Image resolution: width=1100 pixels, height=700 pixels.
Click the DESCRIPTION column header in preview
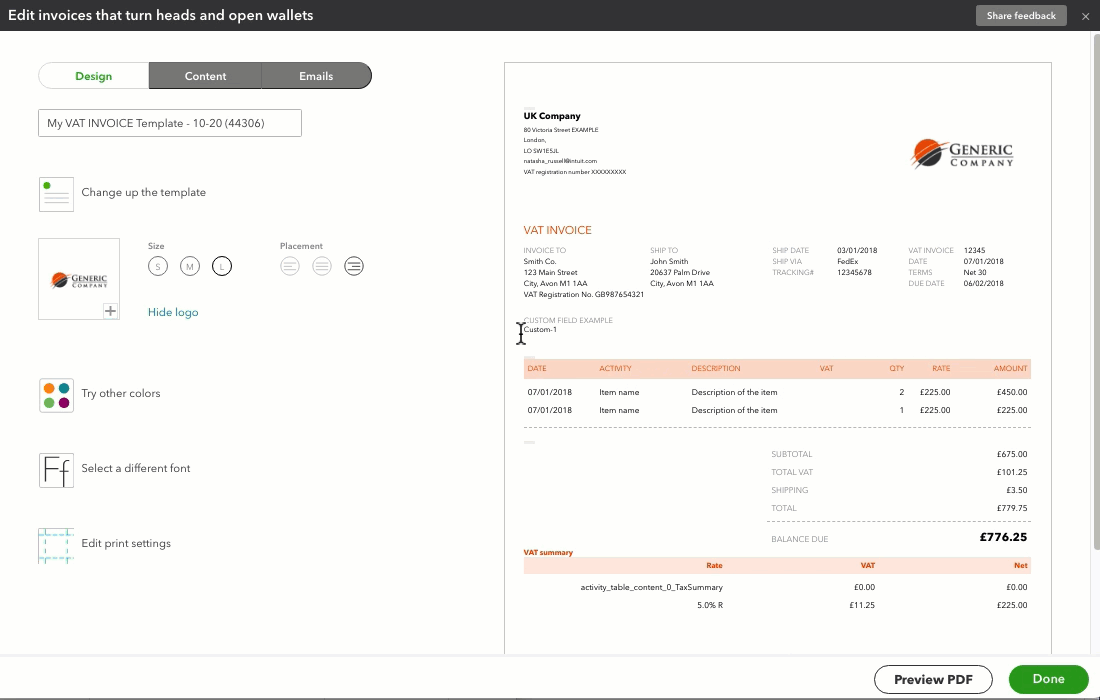(x=716, y=368)
